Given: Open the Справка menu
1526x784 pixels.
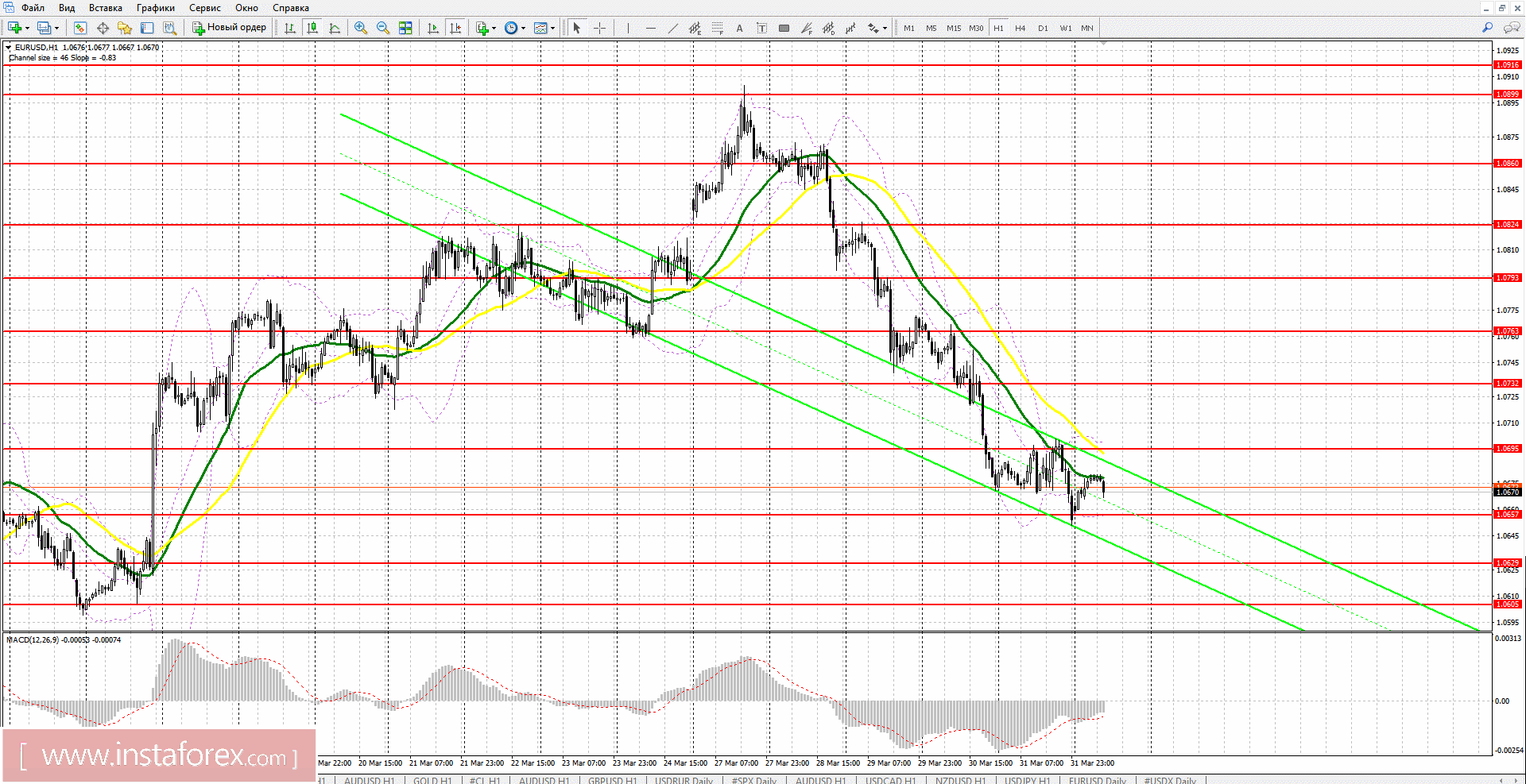Looking at the screenshot, I should 291,8.
